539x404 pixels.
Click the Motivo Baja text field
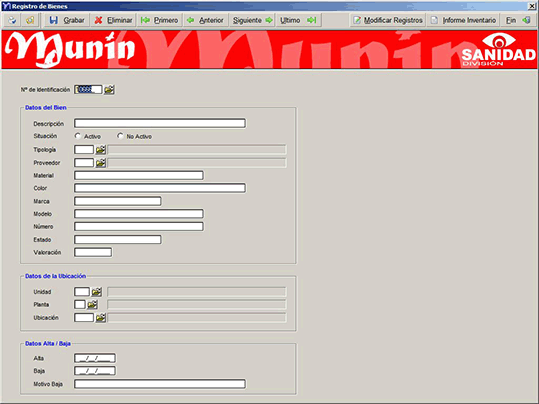coord(160,384)
